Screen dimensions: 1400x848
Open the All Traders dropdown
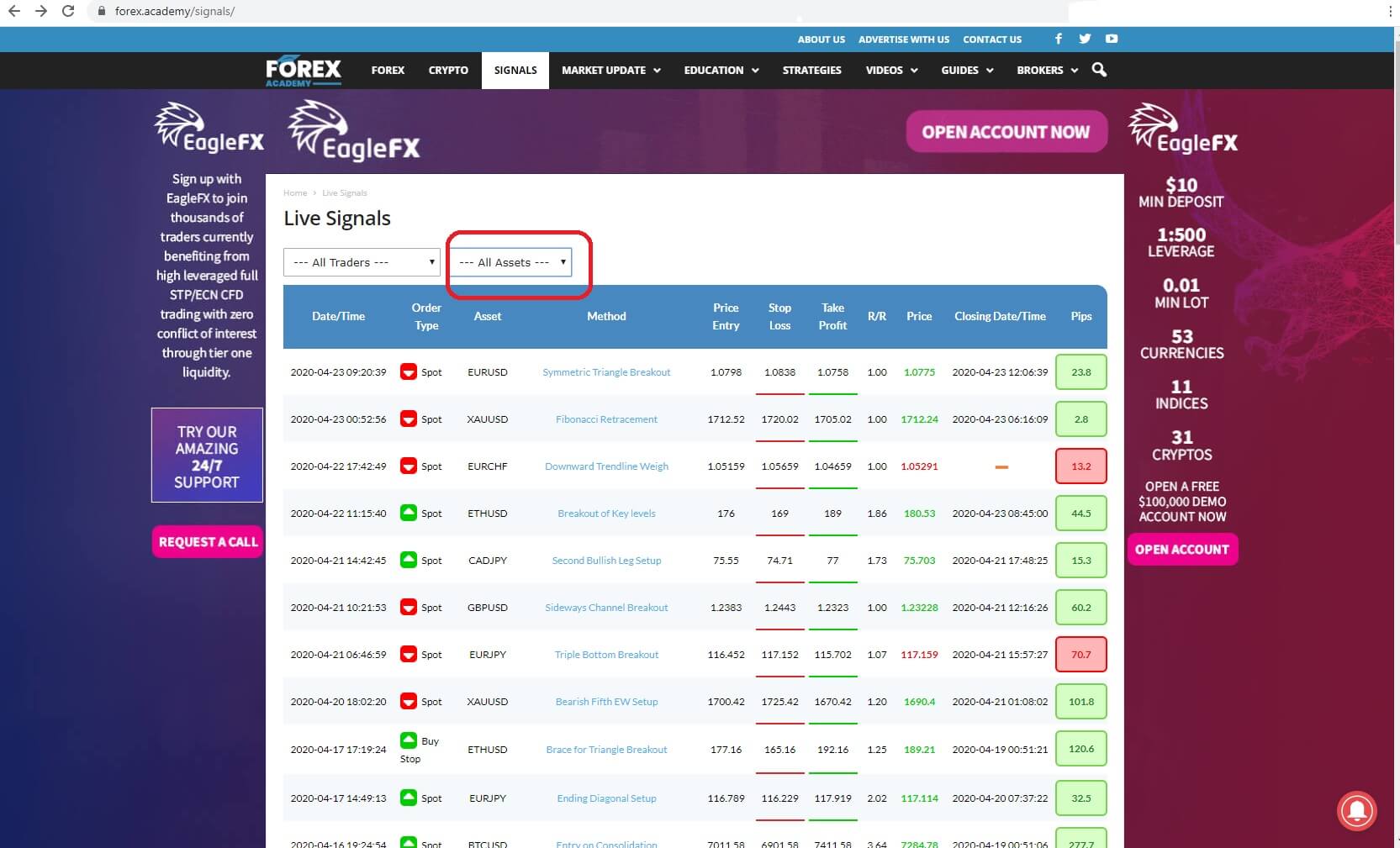[362, 262]
